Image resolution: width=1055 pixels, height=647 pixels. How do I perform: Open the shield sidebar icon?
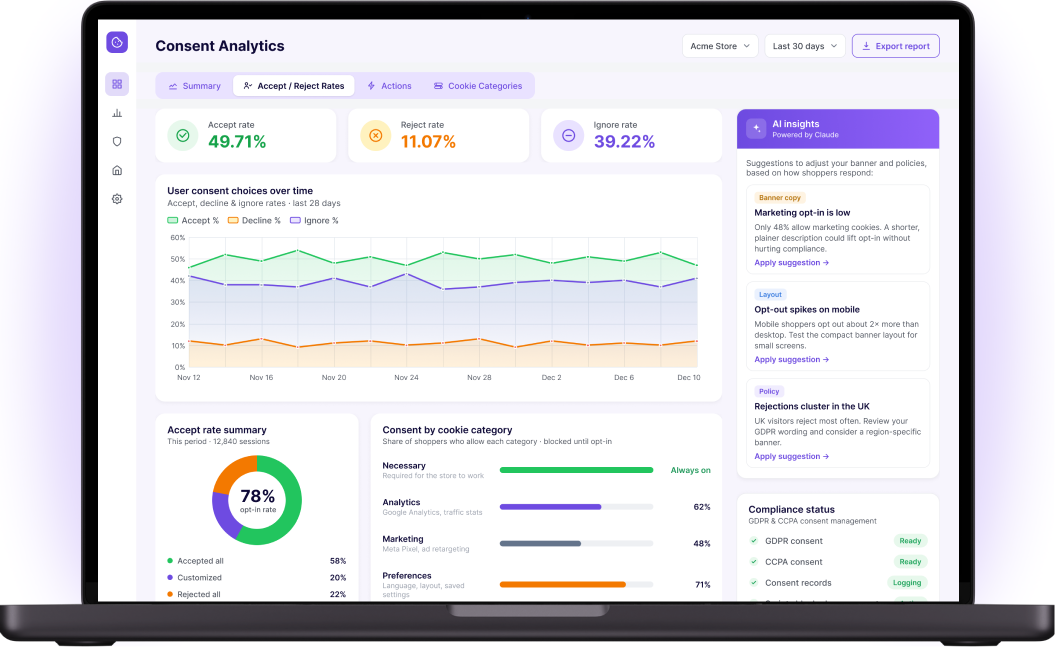pyautogui.click(x=117, y=142)
